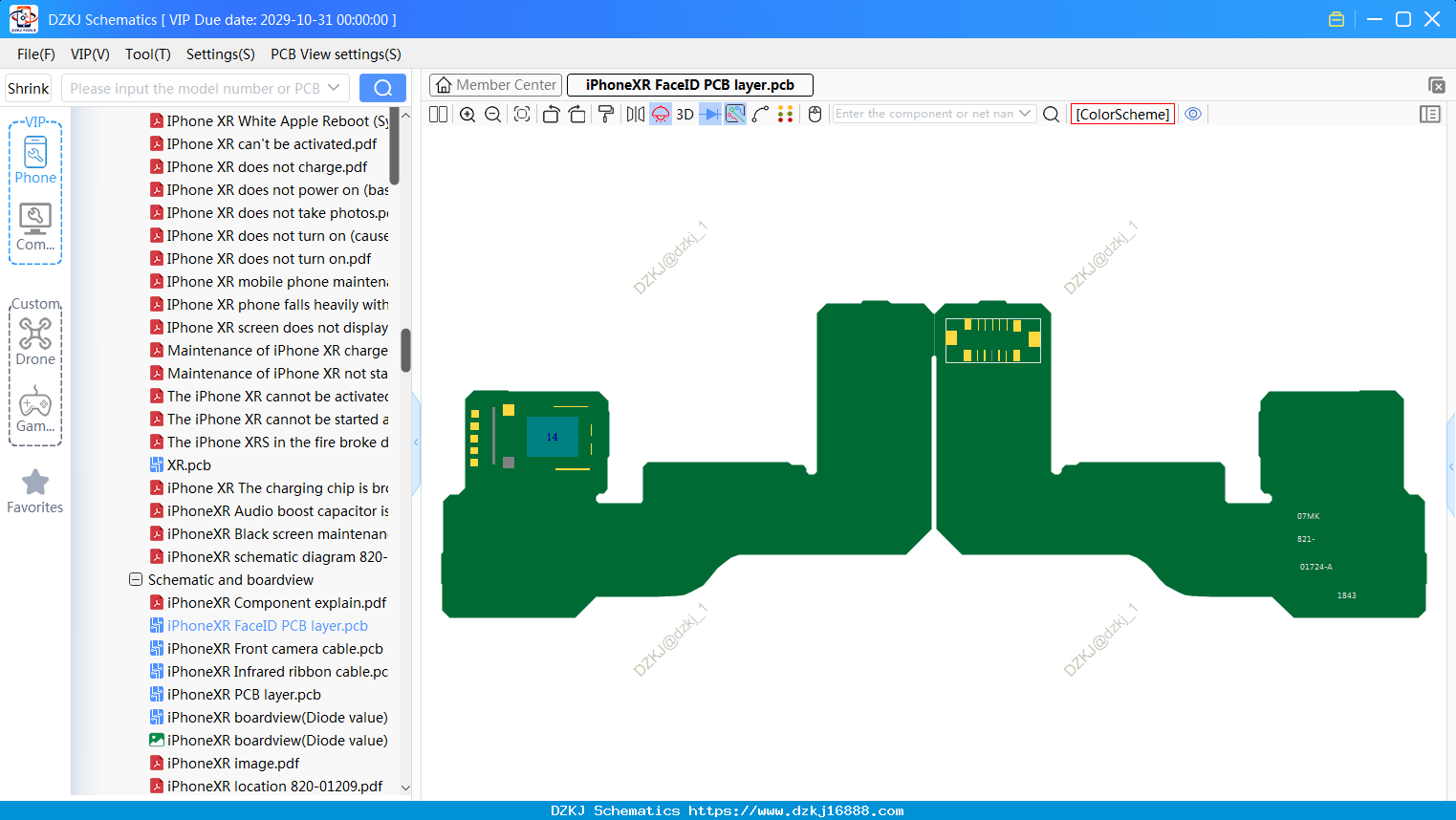Open the Game console category
This screenshot has width=1456, height=820.
pos(35,409)
